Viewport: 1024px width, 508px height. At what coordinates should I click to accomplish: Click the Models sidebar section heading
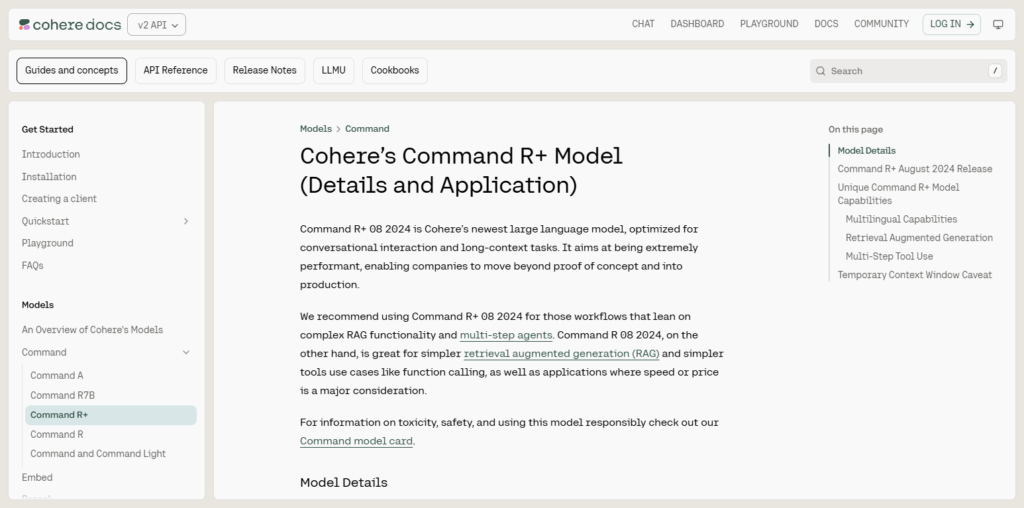38,306
